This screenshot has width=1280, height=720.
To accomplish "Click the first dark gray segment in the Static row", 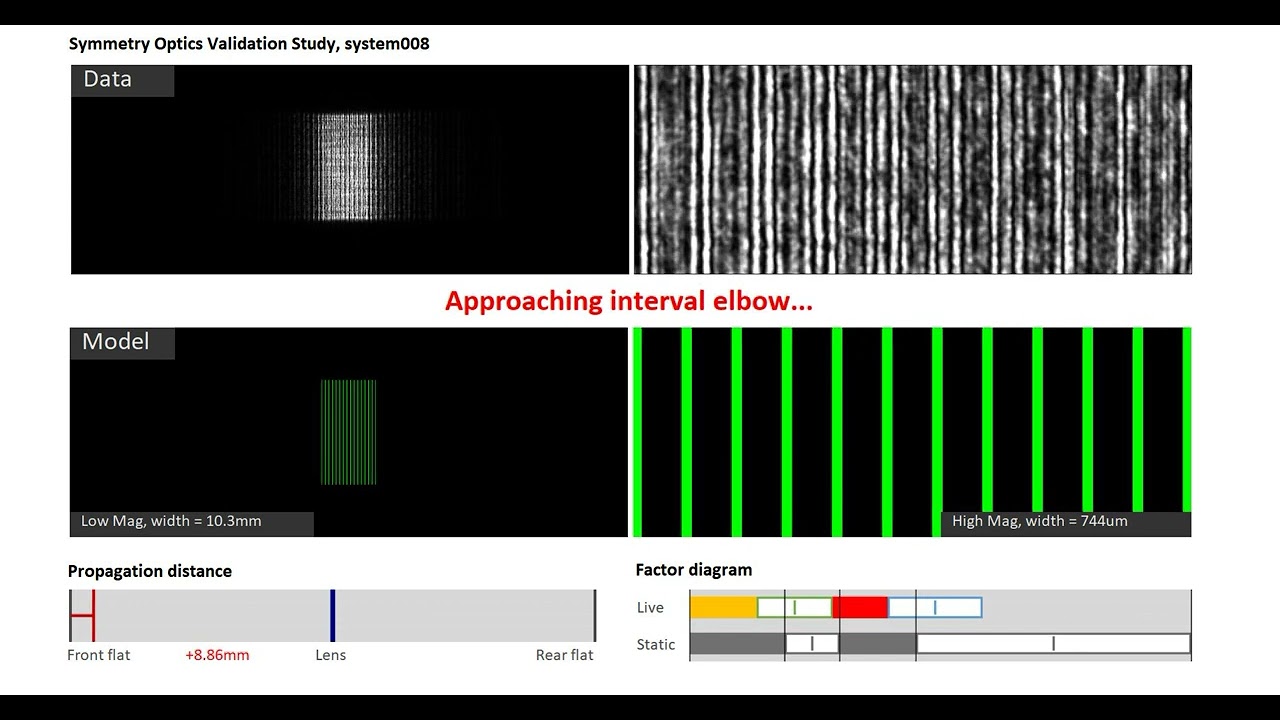I will point(738,644).
